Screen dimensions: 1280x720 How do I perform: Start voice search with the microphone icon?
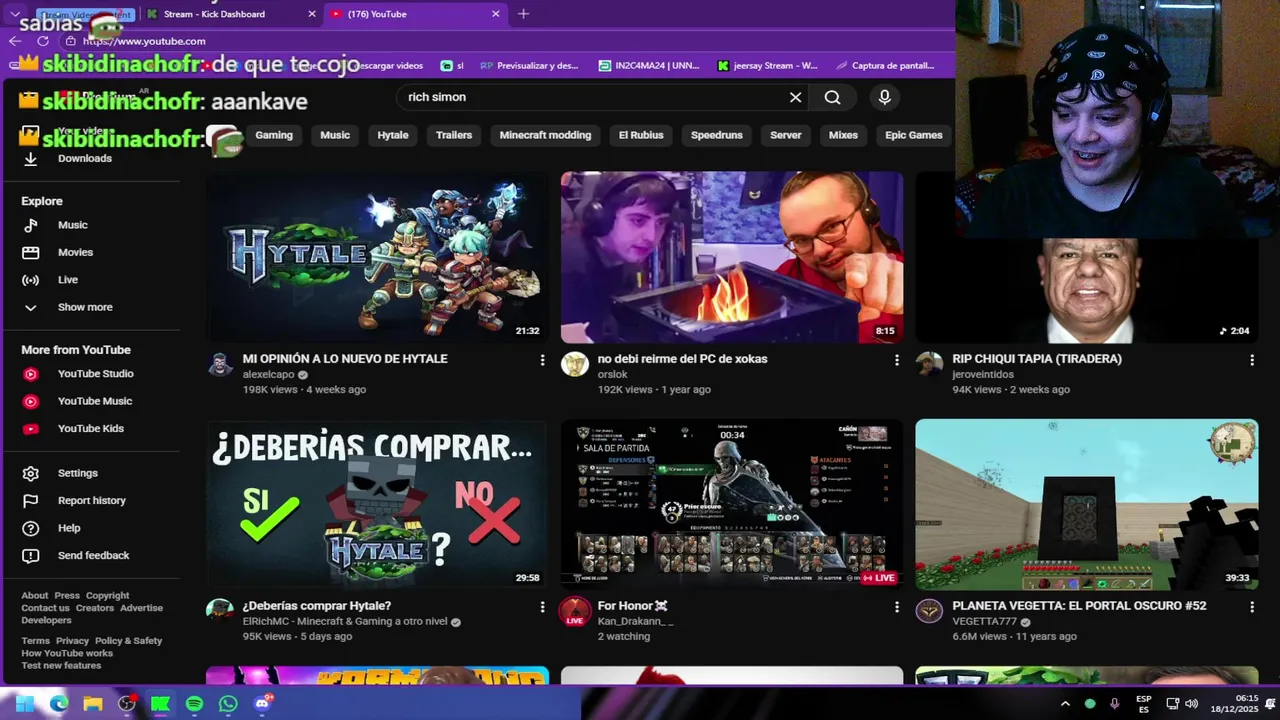point(884,97)
